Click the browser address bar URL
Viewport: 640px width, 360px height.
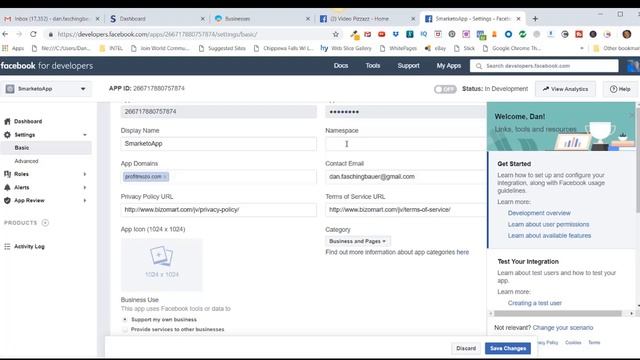click(x=157, y=34)
